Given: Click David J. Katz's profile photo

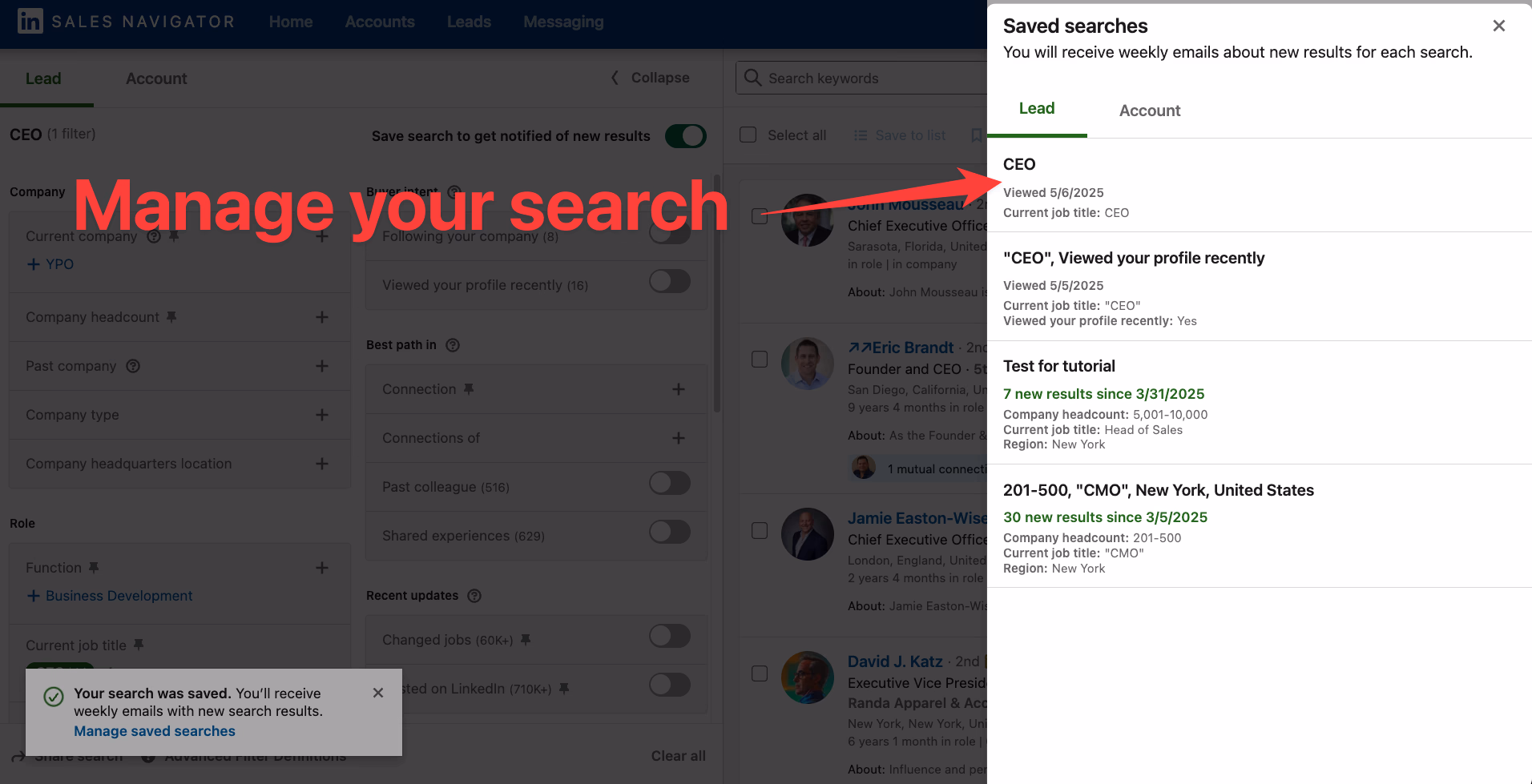Looking at the screenshot, I should point(808,677).
